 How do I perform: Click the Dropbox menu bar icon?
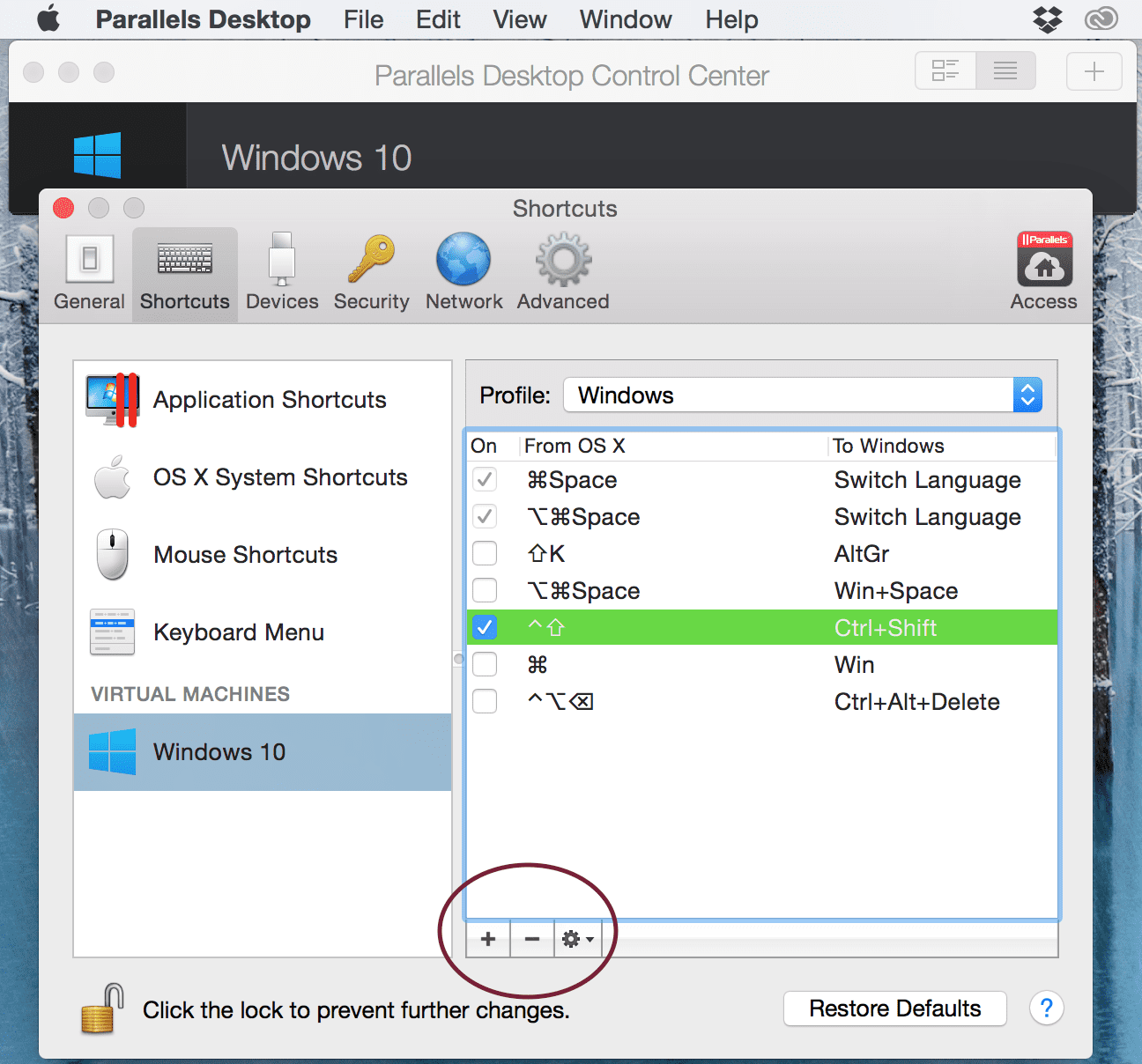coord(1048,18)
